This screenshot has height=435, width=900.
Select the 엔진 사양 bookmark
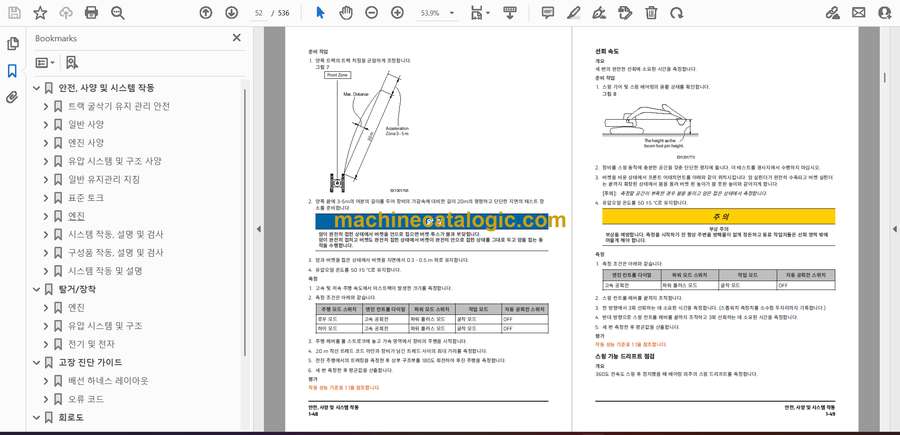(x=86, y=143)
